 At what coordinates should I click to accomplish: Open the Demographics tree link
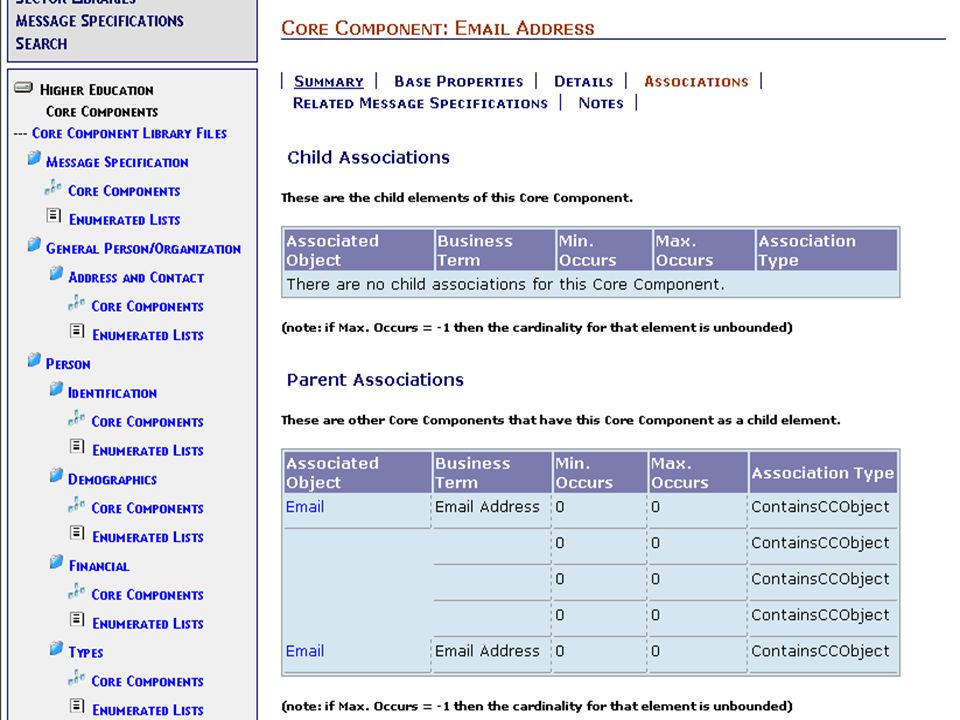113,479
